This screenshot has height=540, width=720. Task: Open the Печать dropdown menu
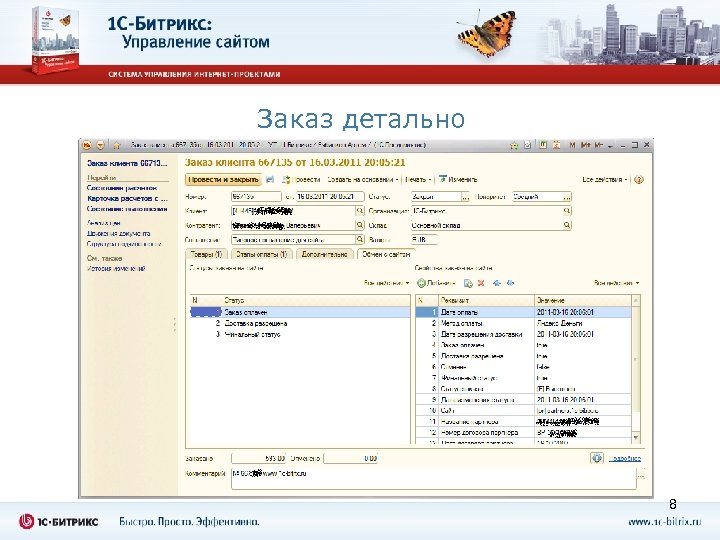[418, 180]
